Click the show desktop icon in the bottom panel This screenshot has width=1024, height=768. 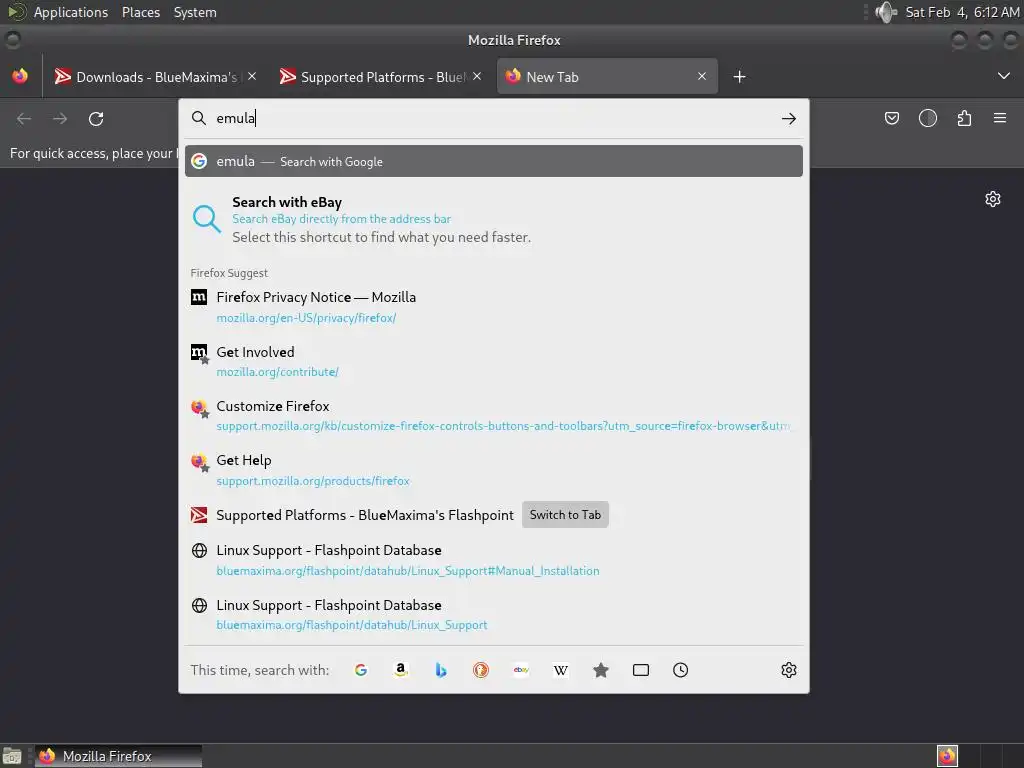tap(12, 756)
